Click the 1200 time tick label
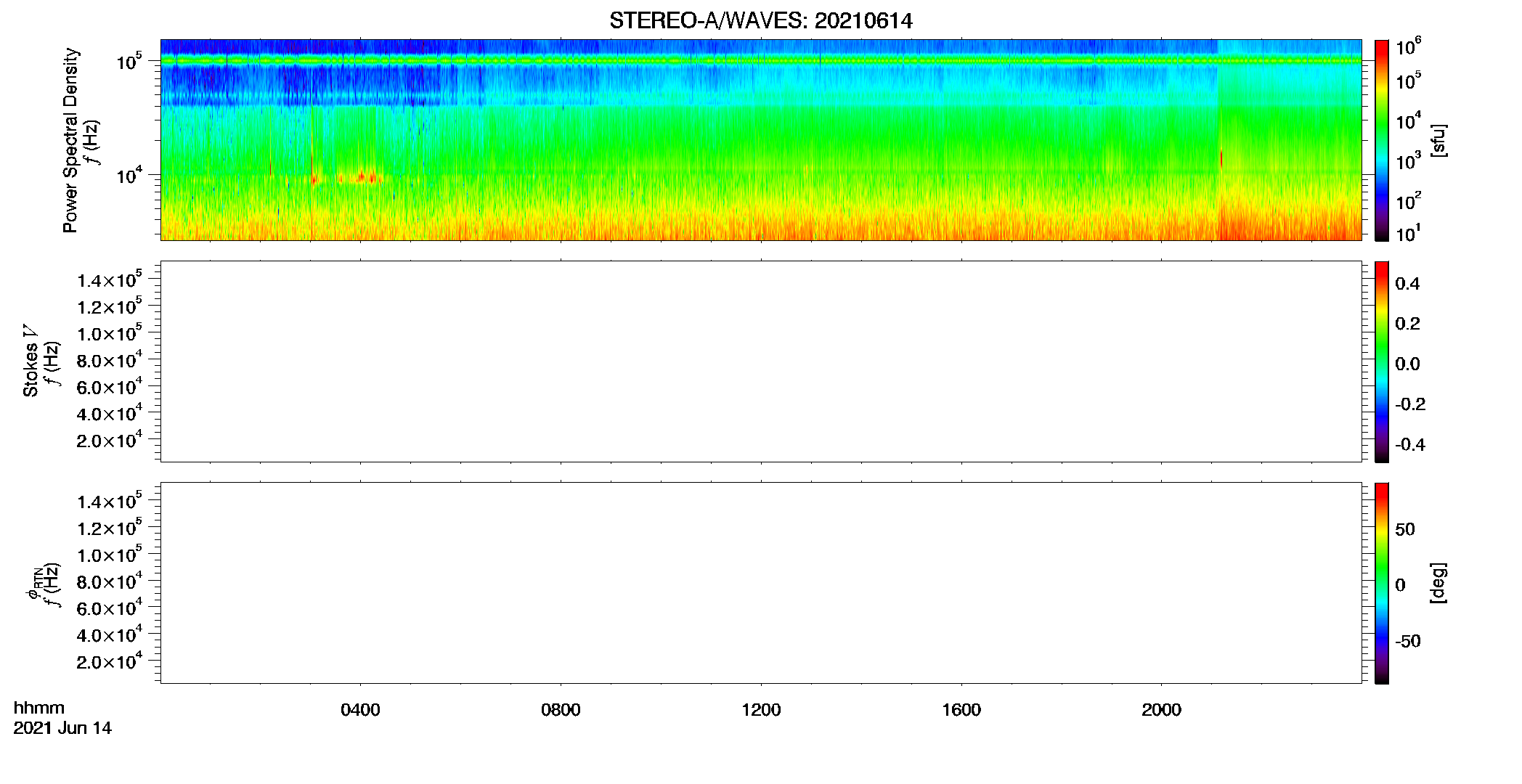Screen dimensions: 1522x784 (761, 710)
